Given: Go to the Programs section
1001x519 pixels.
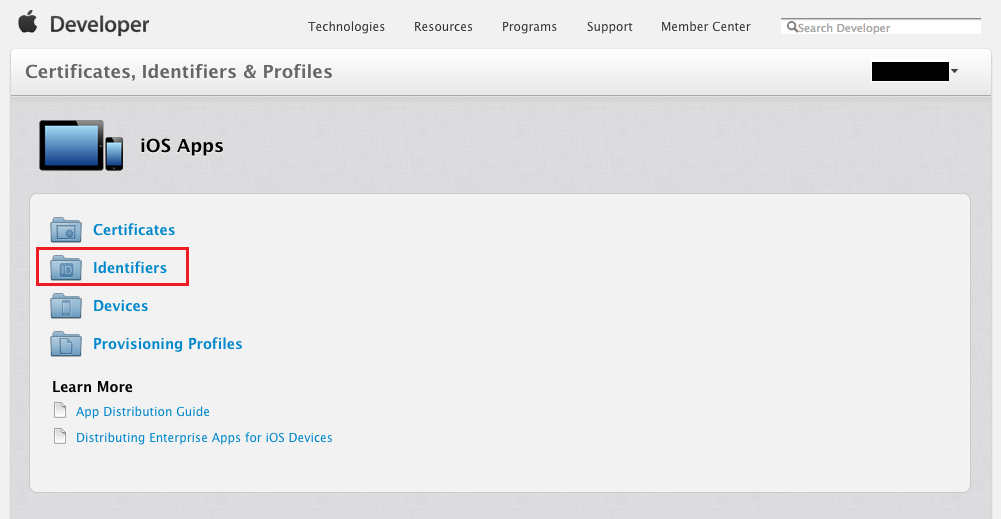Looking at the screenshot, I should (x=529, y=27).
